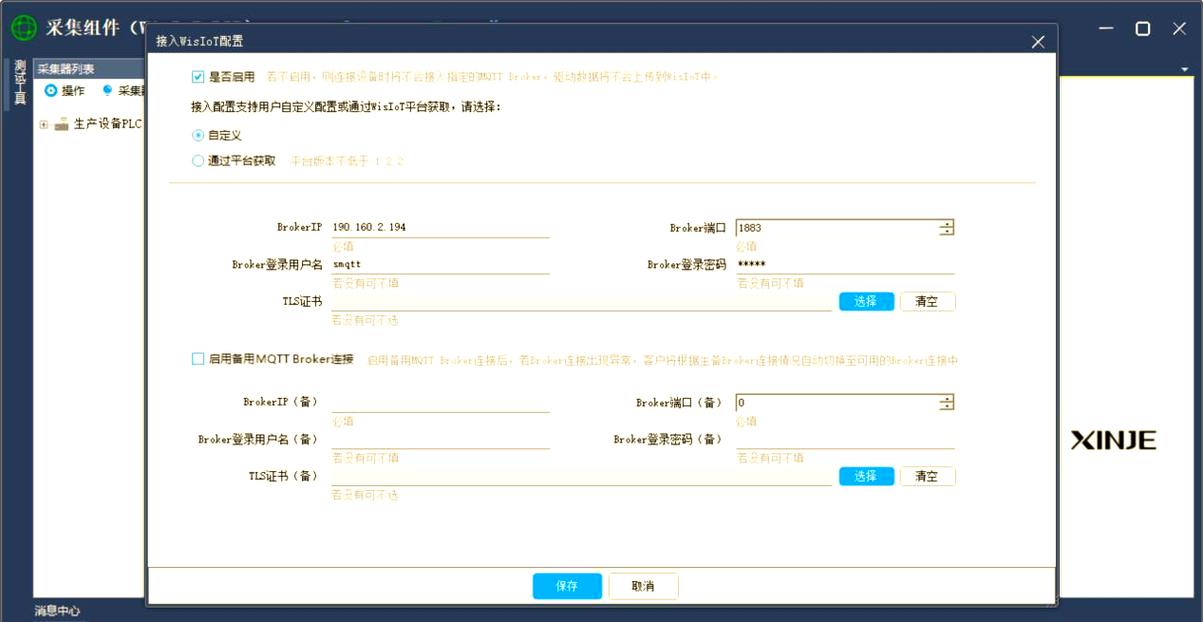The image size is (1203, 622).
Task: Click the Broker登录用户名（备） input field
Action: click(x=441, y=440)
